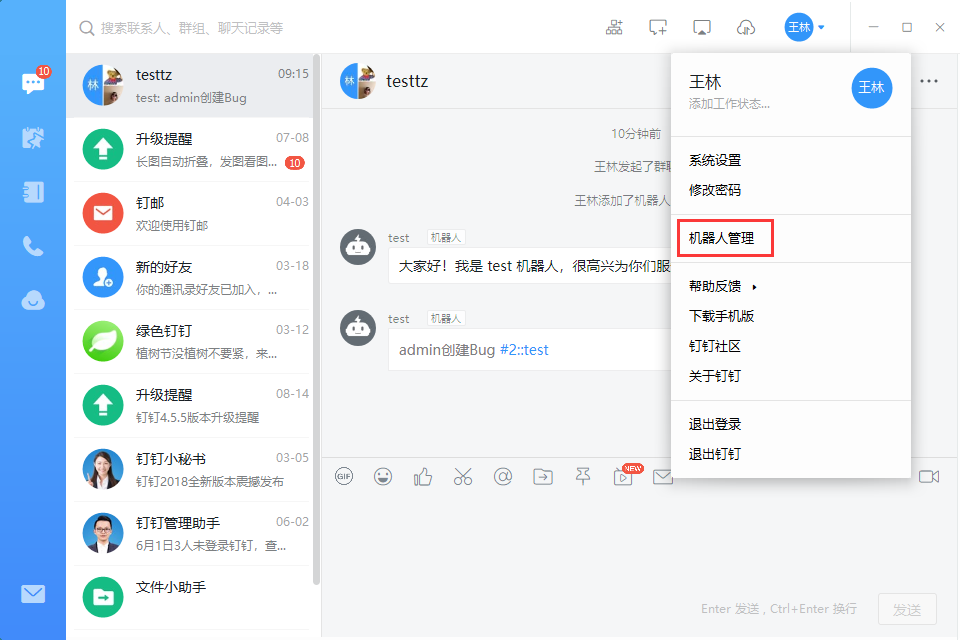Click 添加工作状态 under the name 王林
Viewport: 960px width, 640px height.
coord(729,104)
